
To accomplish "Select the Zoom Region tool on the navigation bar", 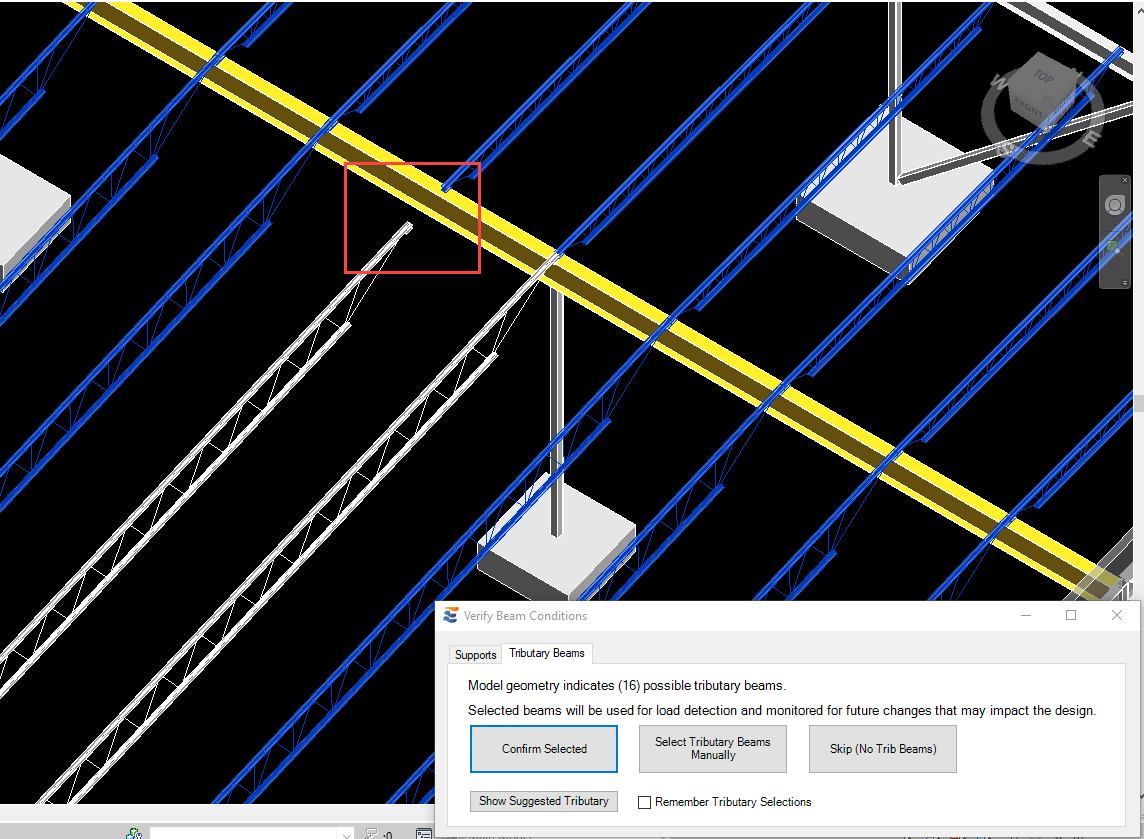I will point(1114,245).
